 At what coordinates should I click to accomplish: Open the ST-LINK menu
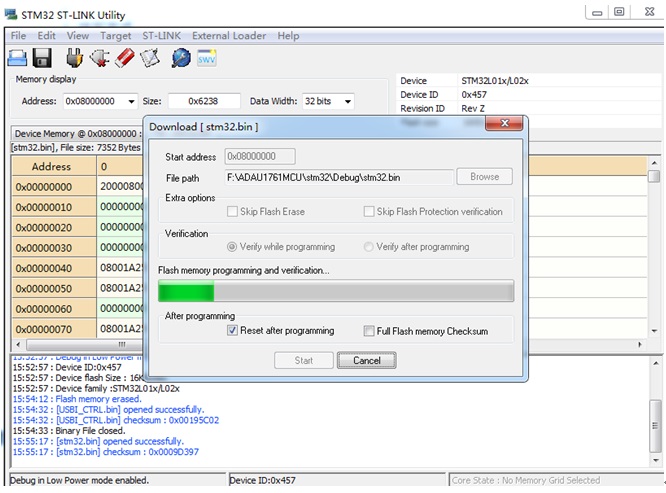[161, 36]
